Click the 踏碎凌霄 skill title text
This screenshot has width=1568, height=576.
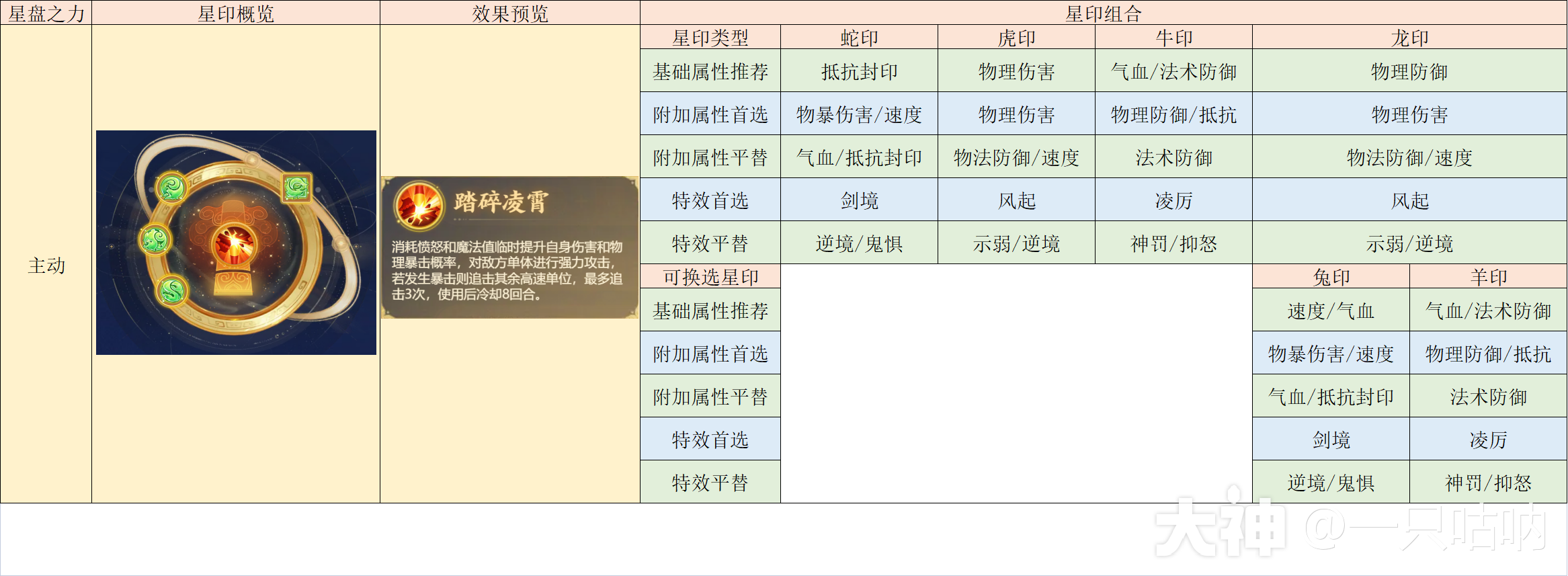(x=501, y=202)
